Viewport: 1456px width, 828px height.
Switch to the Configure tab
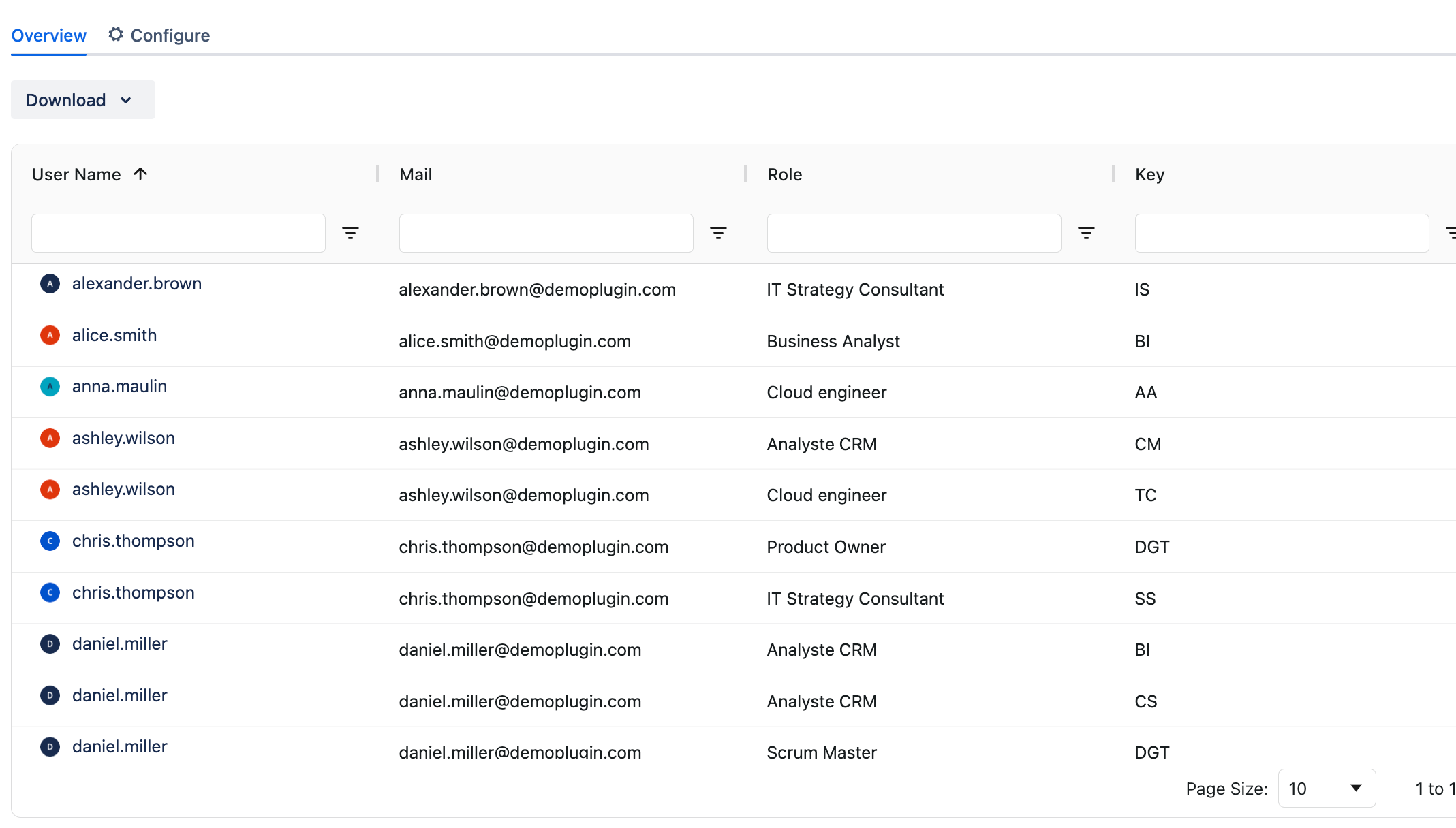click(x=170, y=35)
